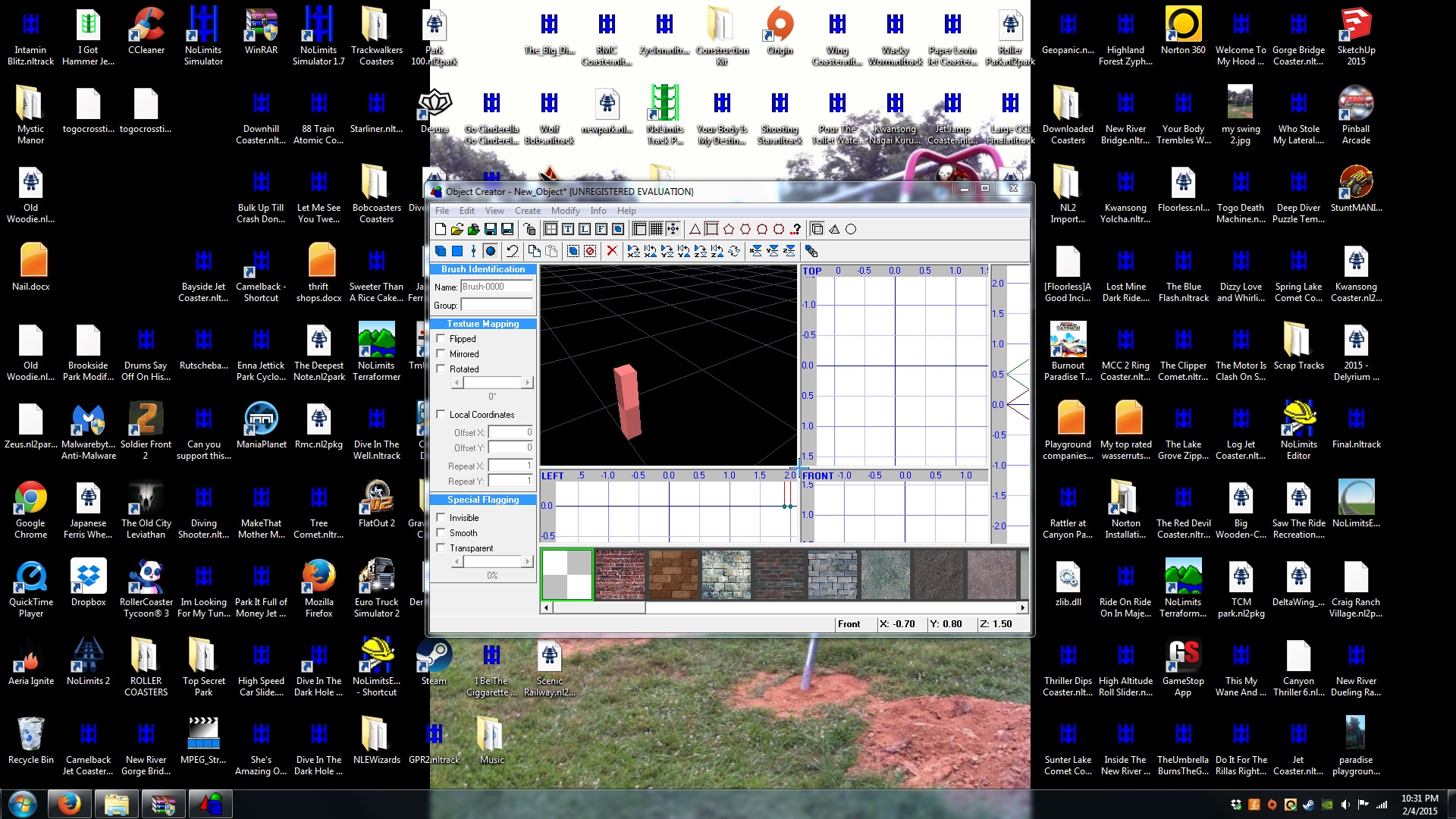The height and width of the screenshot is (819, 1456).
Task: Click the Undo arrow icon
Action: [512, 251]
